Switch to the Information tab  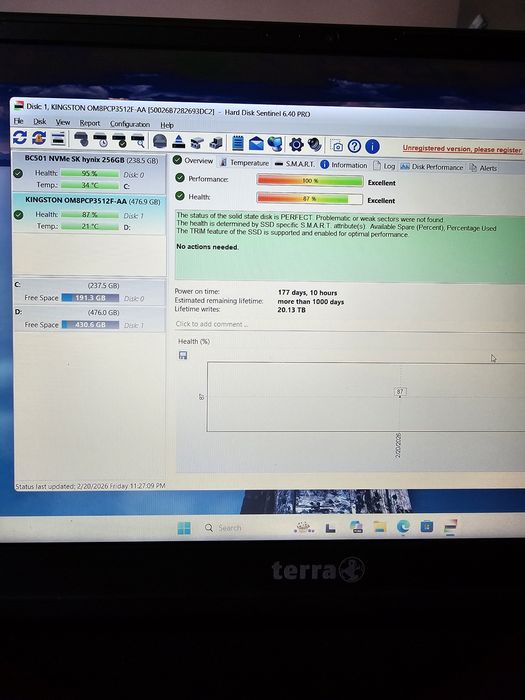[x=344, y=165]
